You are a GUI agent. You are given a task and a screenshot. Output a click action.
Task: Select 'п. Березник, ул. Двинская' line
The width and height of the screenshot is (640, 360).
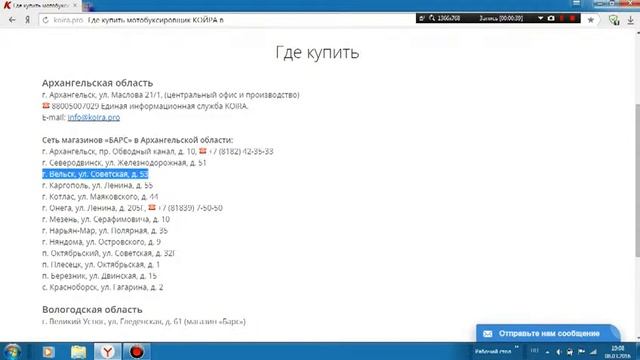[x=99, y=276]
